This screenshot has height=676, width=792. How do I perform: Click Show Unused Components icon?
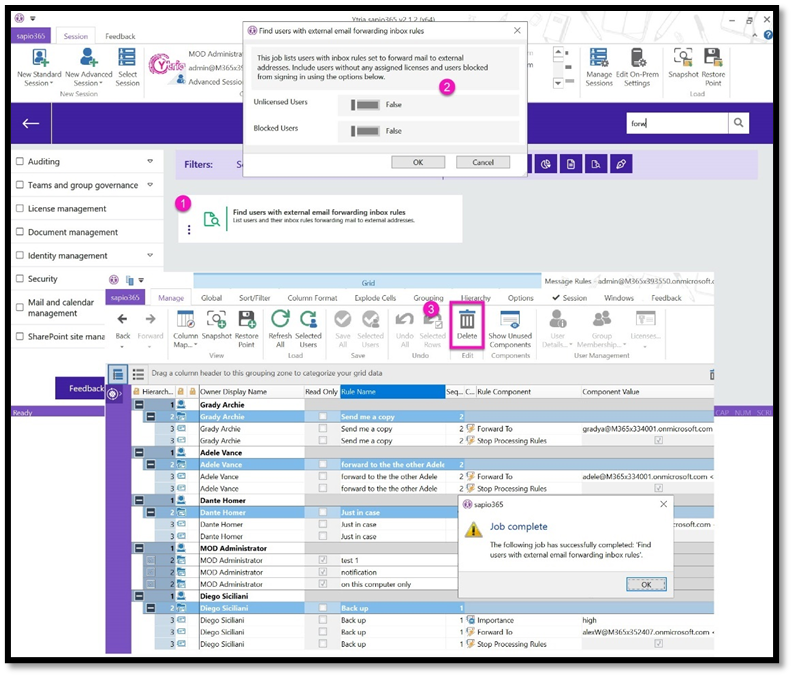tap(510, 319)
